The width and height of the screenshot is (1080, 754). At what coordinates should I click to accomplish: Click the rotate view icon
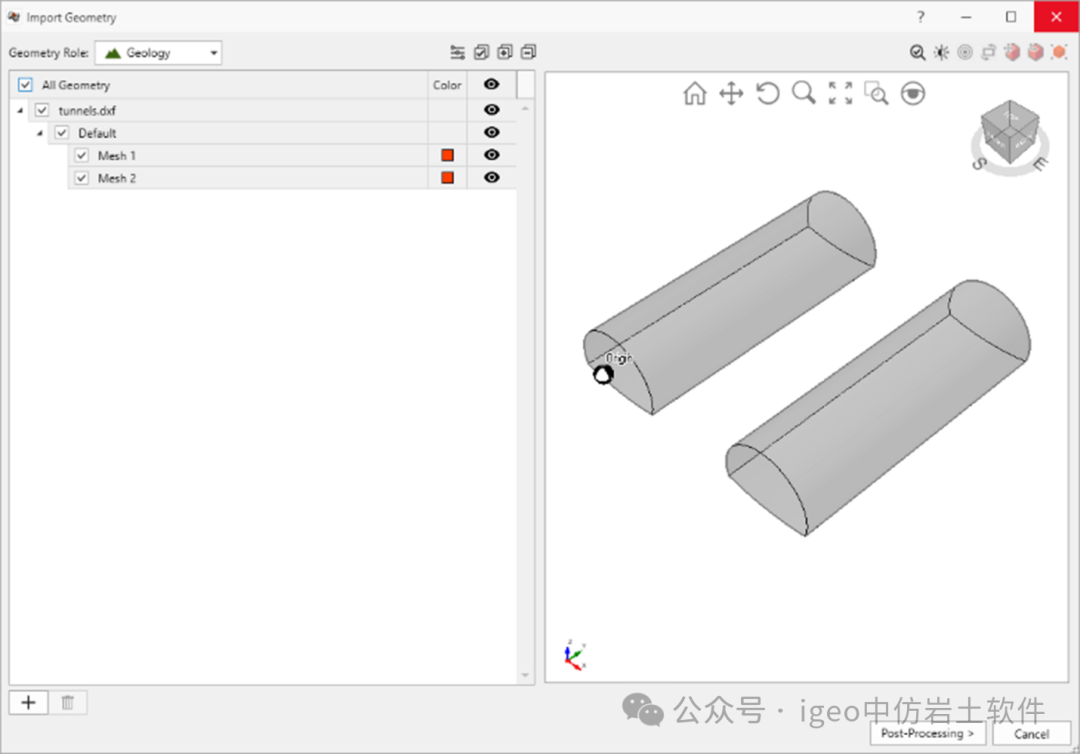(x=767, y=94)
